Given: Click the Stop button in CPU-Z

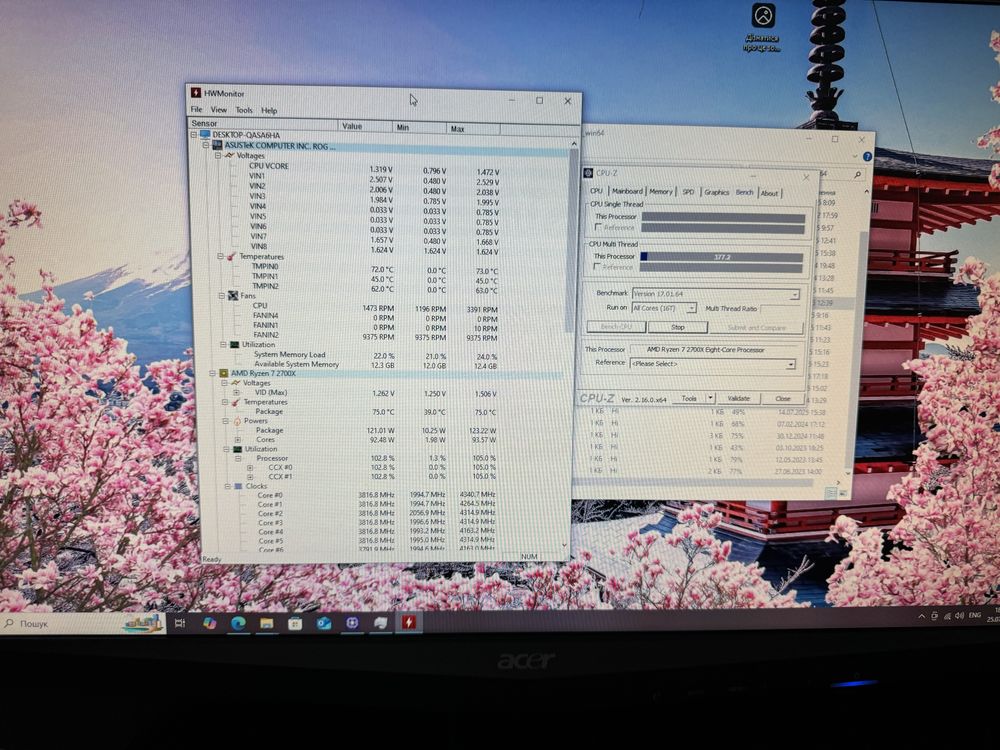Looking at the screenshot, I should [x=678, y=327].
